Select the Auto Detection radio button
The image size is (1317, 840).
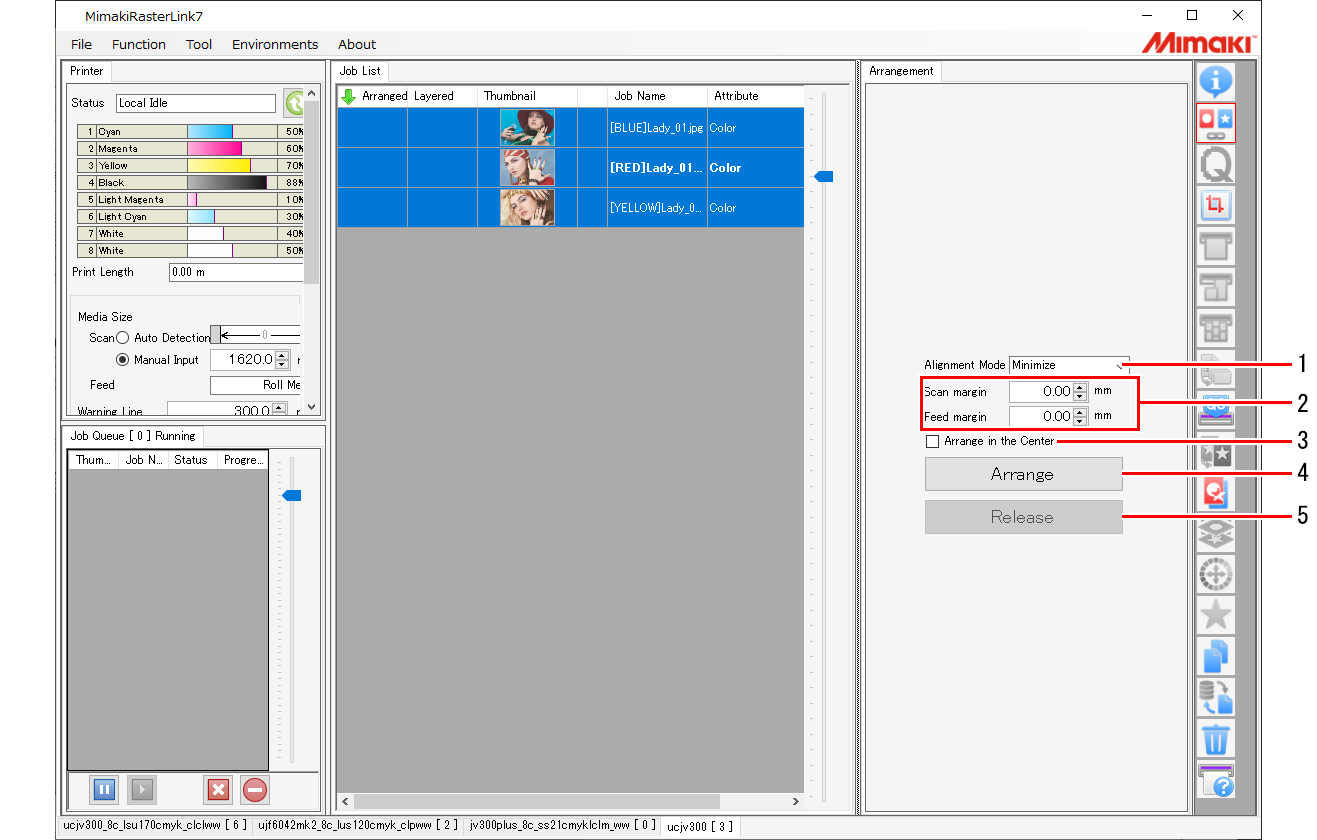[122, 337]
